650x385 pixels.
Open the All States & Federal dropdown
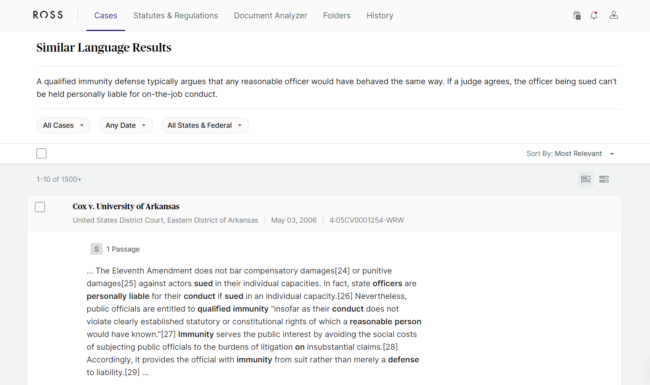click(205, 125)
